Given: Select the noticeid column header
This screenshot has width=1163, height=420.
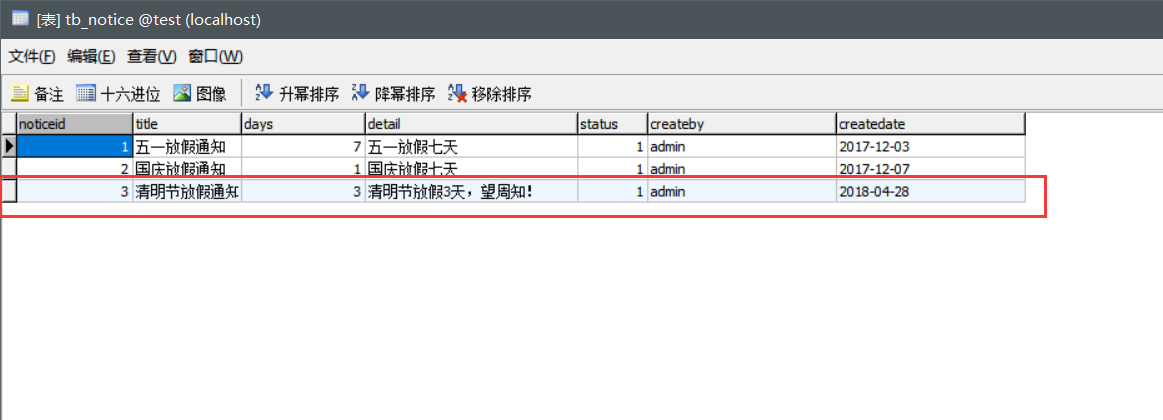Looking at the screenshot, I should tap(74, 124).
